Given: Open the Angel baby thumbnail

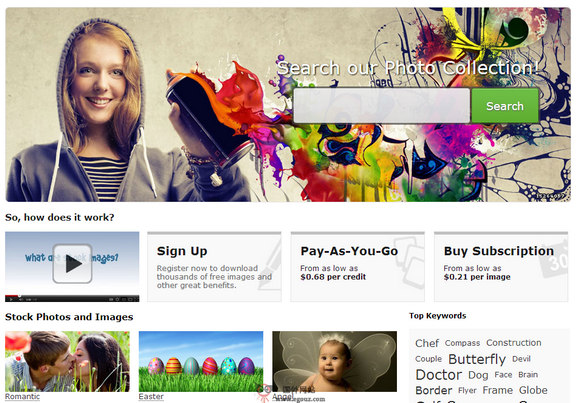Looking at the screenshot, I should [334, 361].
